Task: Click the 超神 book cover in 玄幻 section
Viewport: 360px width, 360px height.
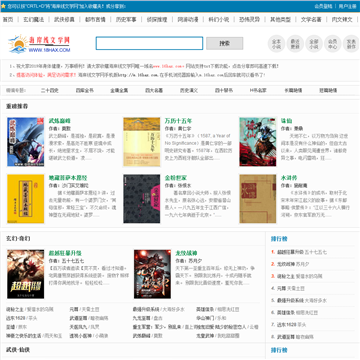Action: point(26,274)
